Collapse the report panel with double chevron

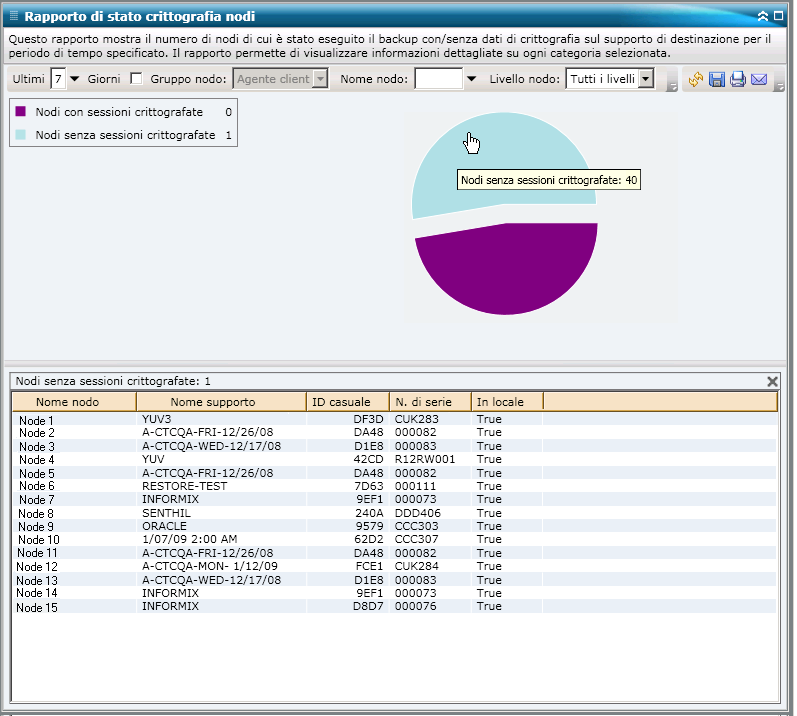[x=763, y=16]
